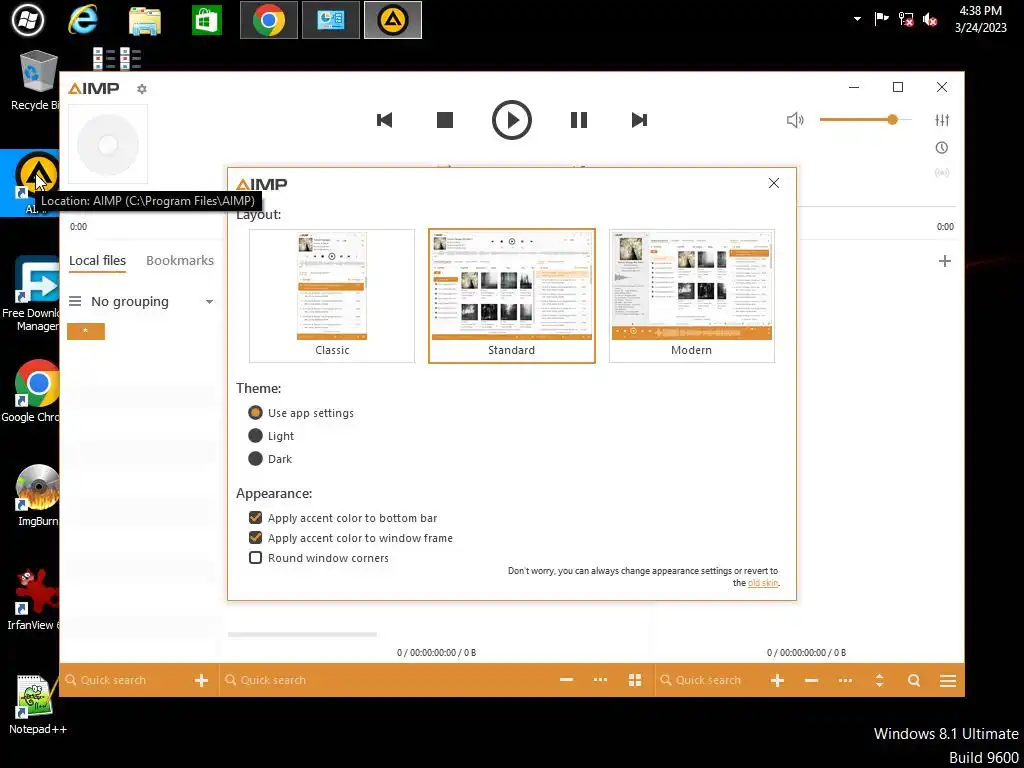Open the main menu hamburger in bottom bar

(948, 681)
